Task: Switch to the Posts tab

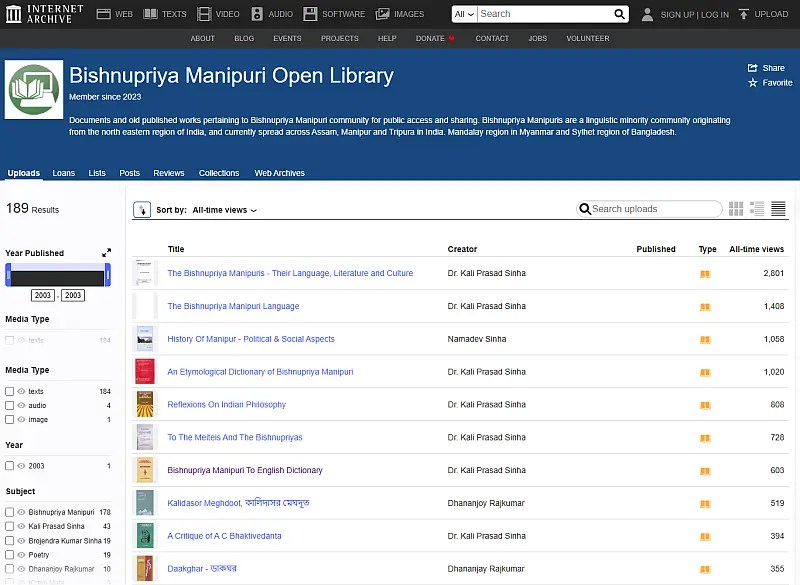Action: click(x=130, y=173)
